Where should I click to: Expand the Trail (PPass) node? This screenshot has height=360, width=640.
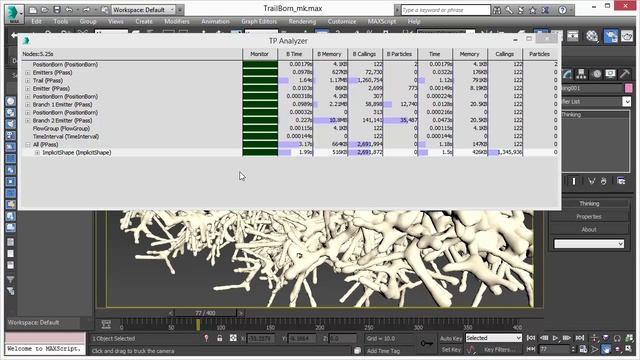pos(28,80)
